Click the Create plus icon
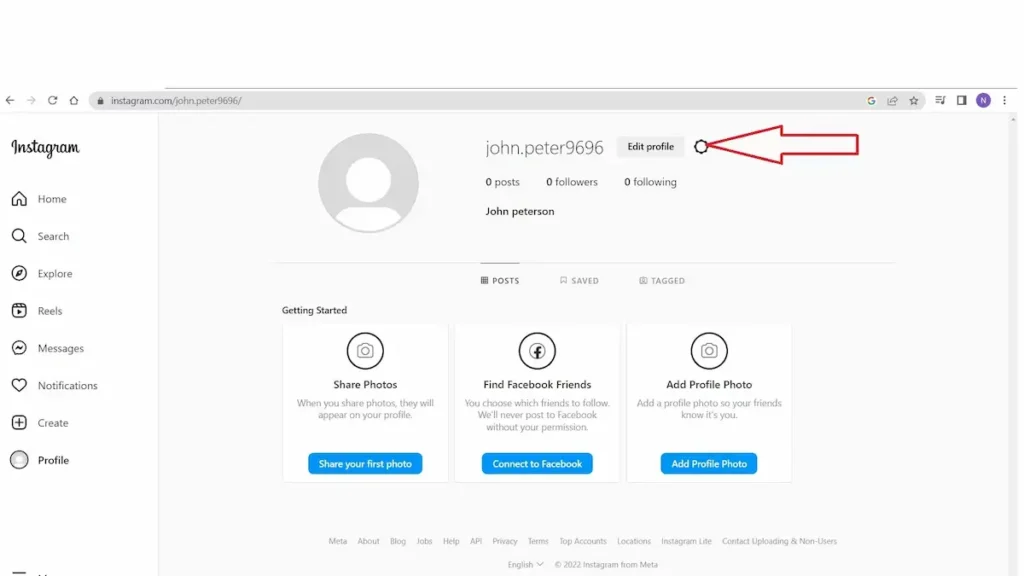Image resolution: width=1024 pixels, height=576 pixels. coord(19,423)
